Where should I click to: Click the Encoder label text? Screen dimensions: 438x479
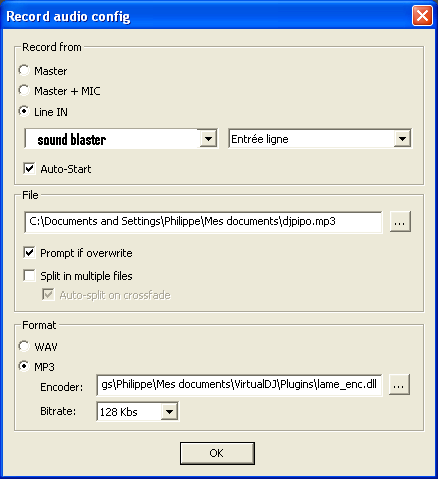click(62, 387)
